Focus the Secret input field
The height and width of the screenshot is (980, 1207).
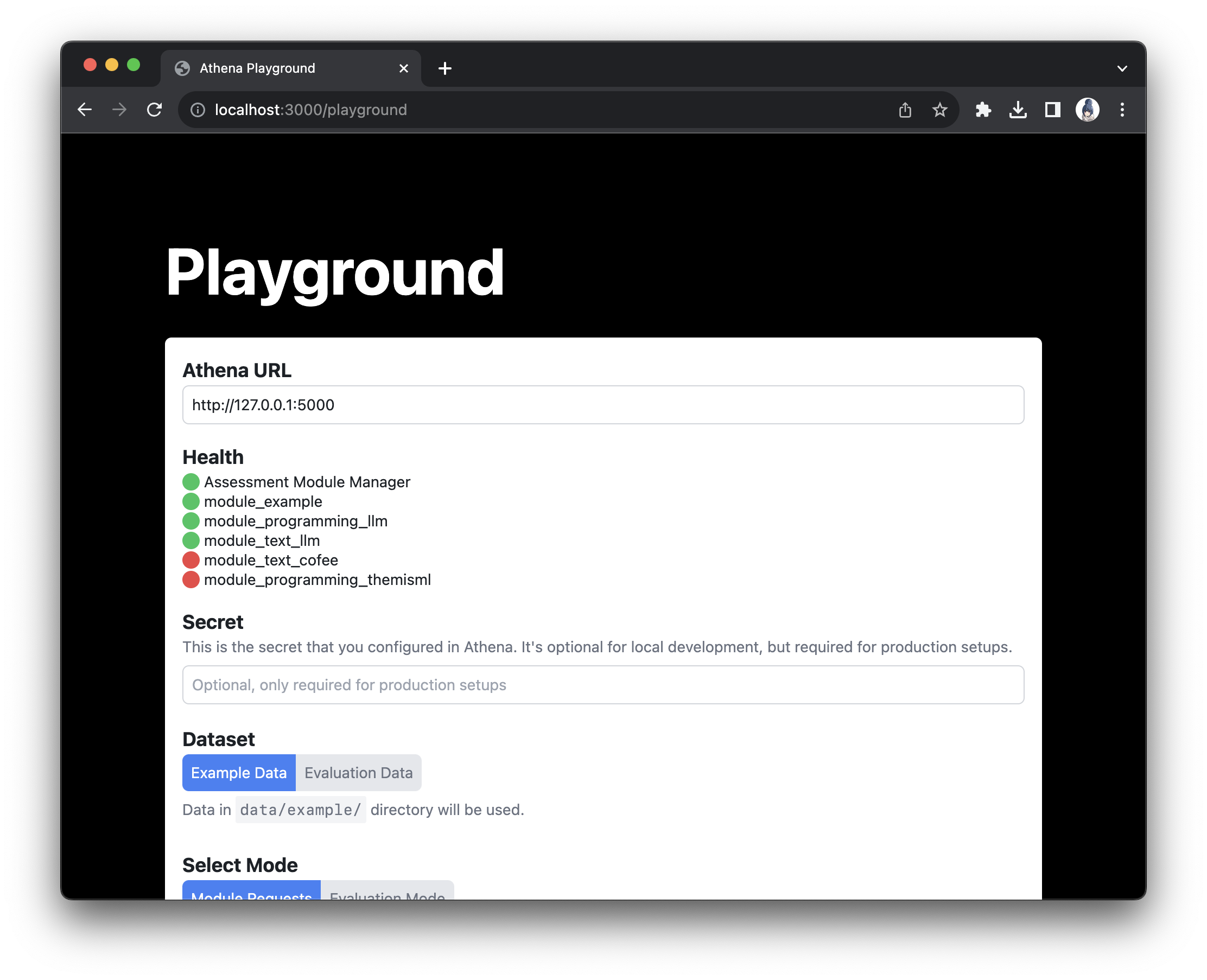tap(603, 684)
